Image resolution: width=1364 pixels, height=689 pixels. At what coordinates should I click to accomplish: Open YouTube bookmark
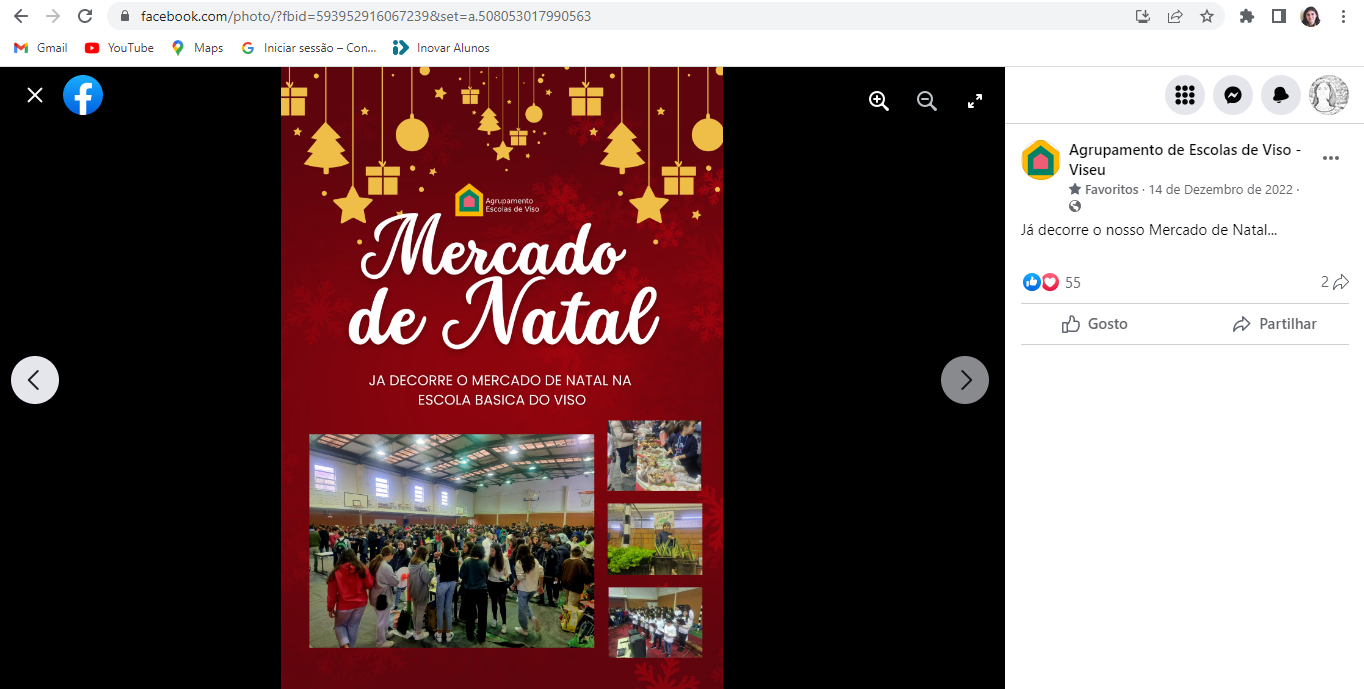point(119,48)
